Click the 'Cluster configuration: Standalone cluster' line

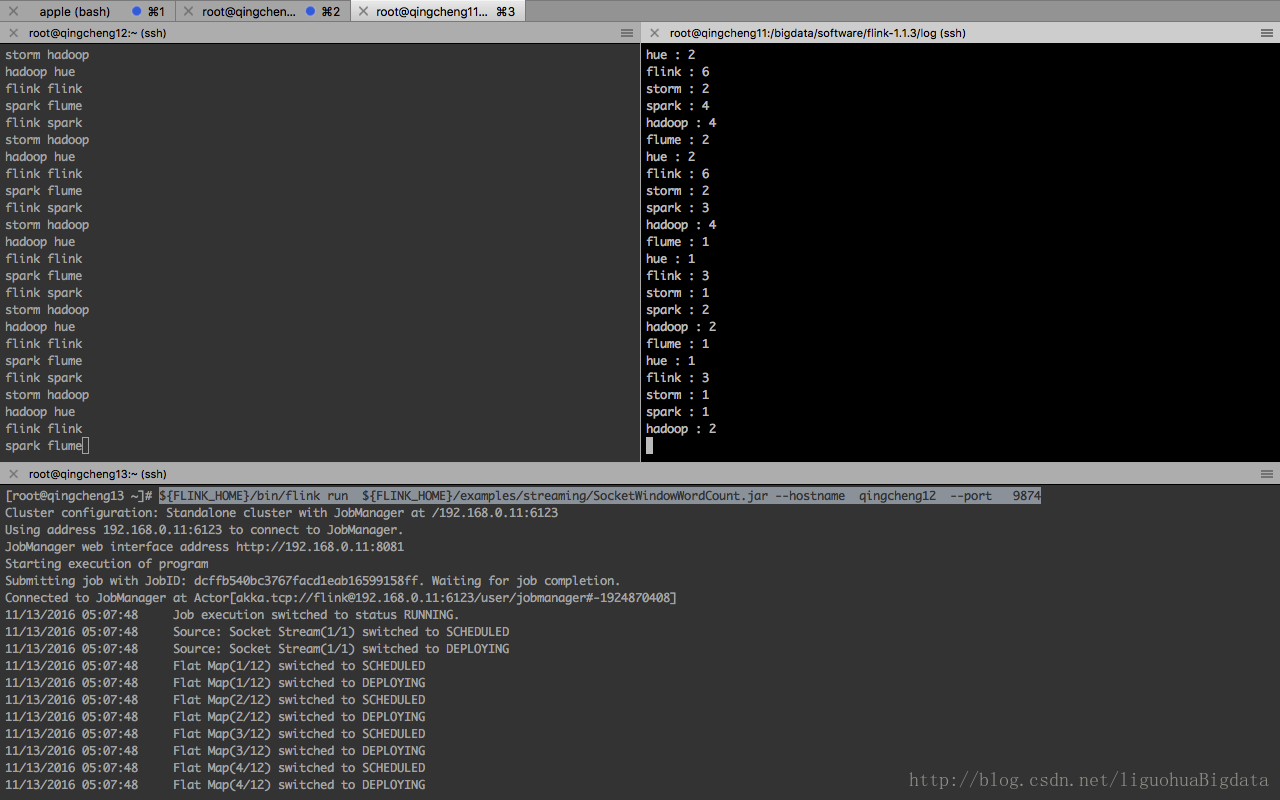click(x=281, y=513)
